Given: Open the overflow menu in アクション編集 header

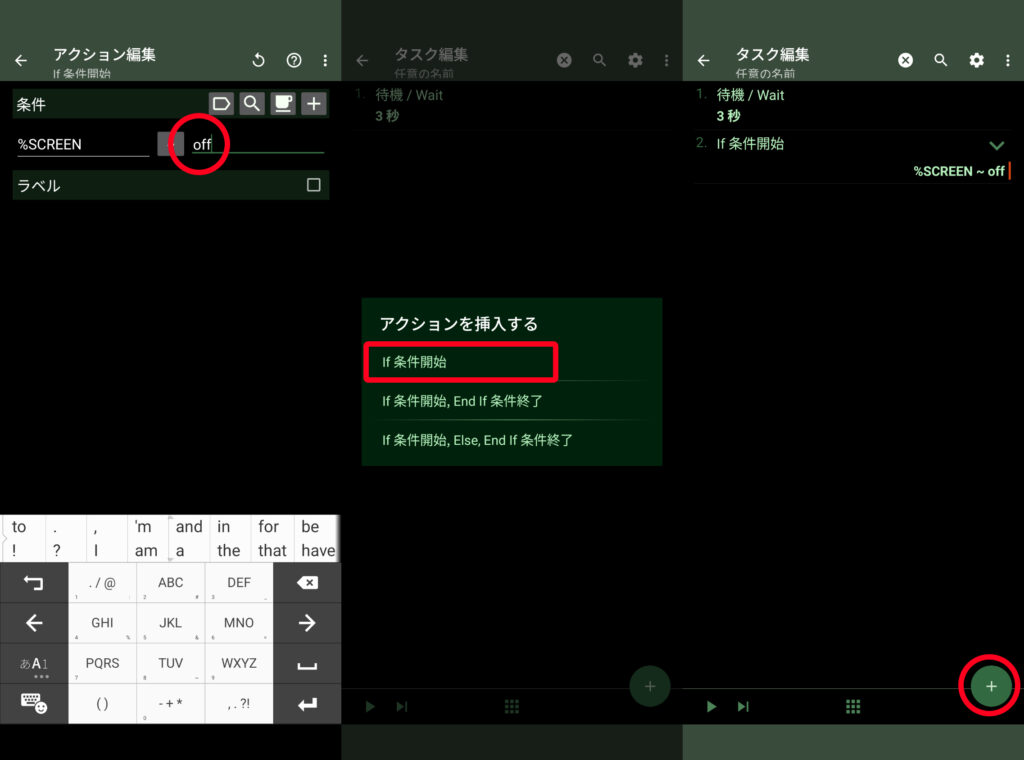Looking at the screenshot, I should (325, 61).
